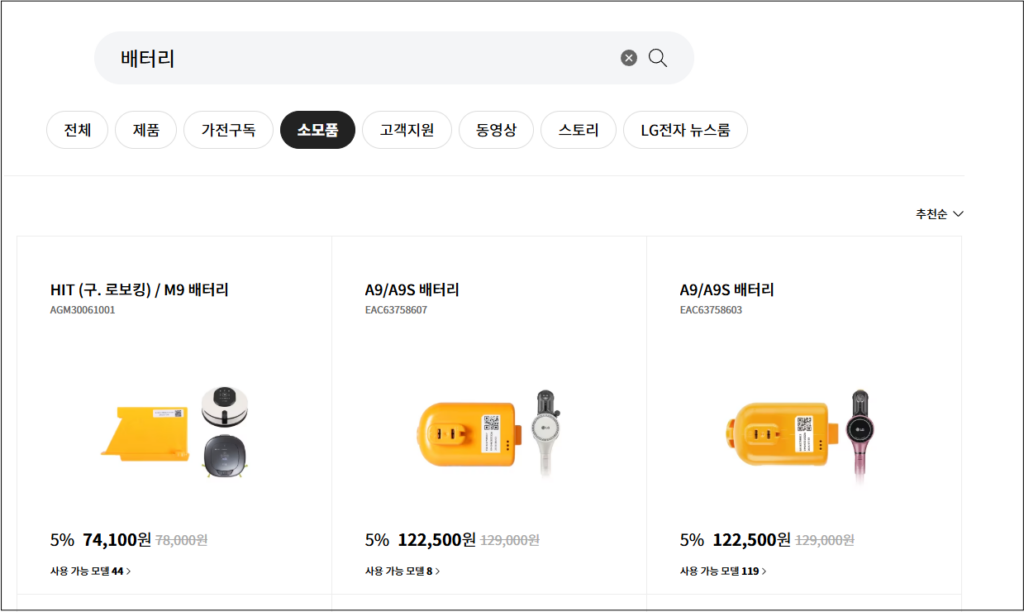Click the 122,500원 price under EAC63758607
This screenshot has height=612, width=1024.
436,540
